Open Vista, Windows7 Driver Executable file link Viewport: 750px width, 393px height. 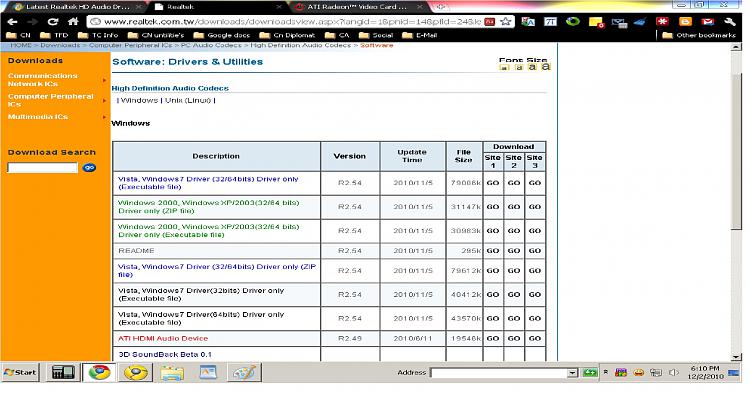[208, 183]
